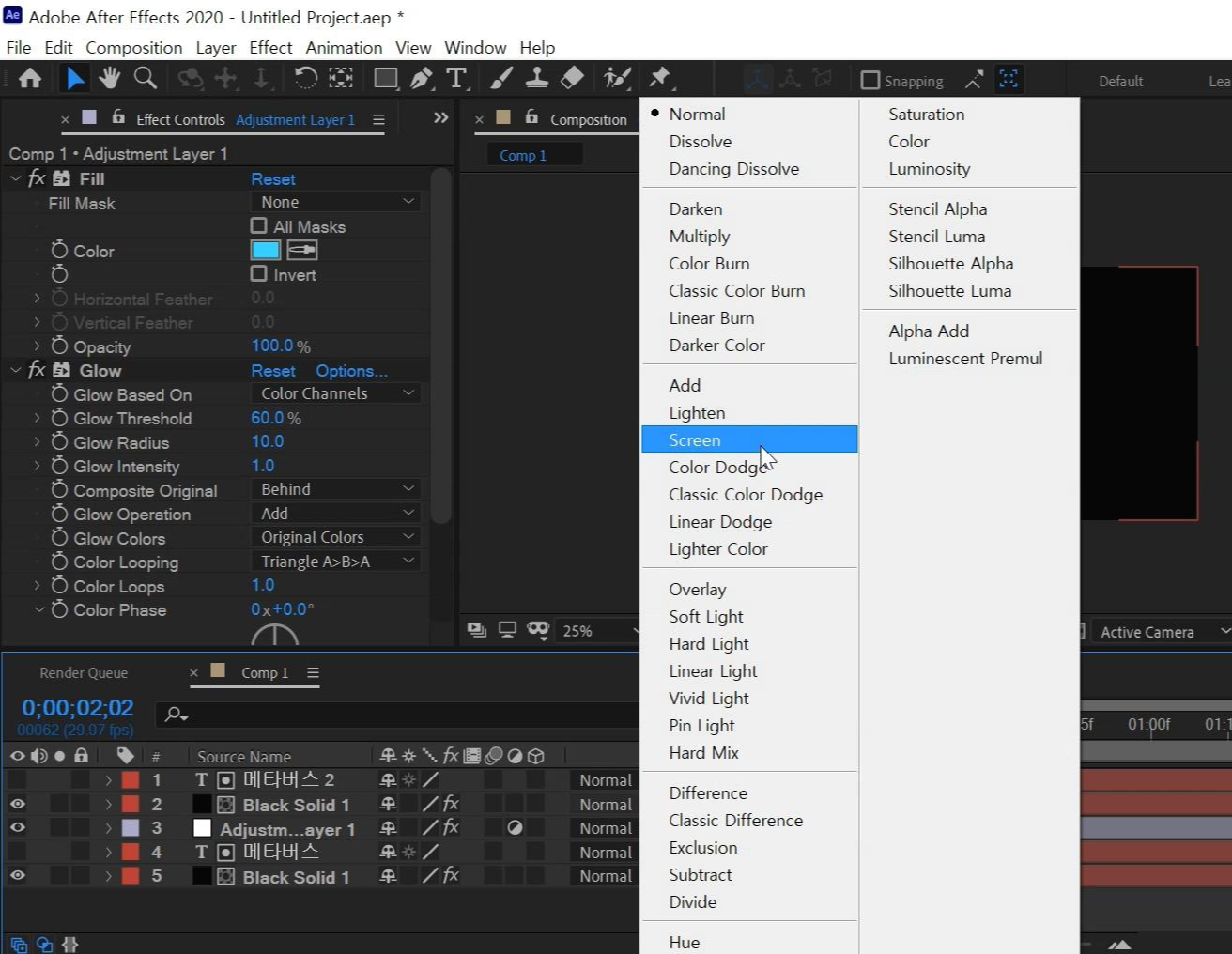The image size is (1232, 954).
Task: Click the stopwatch for Opacity
Action: (59, 346)
